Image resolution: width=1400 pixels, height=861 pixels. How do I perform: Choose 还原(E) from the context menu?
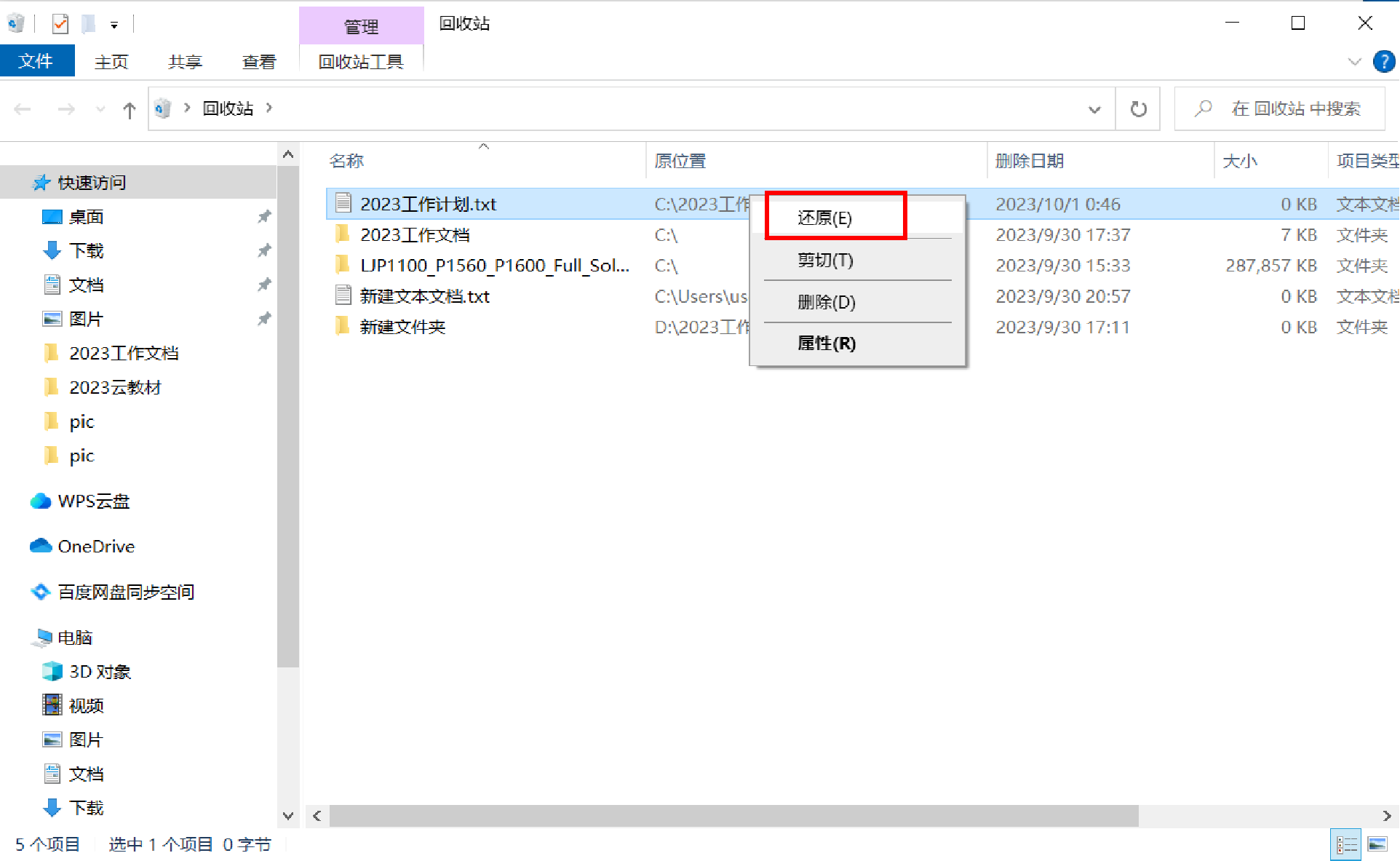[824, 218]
